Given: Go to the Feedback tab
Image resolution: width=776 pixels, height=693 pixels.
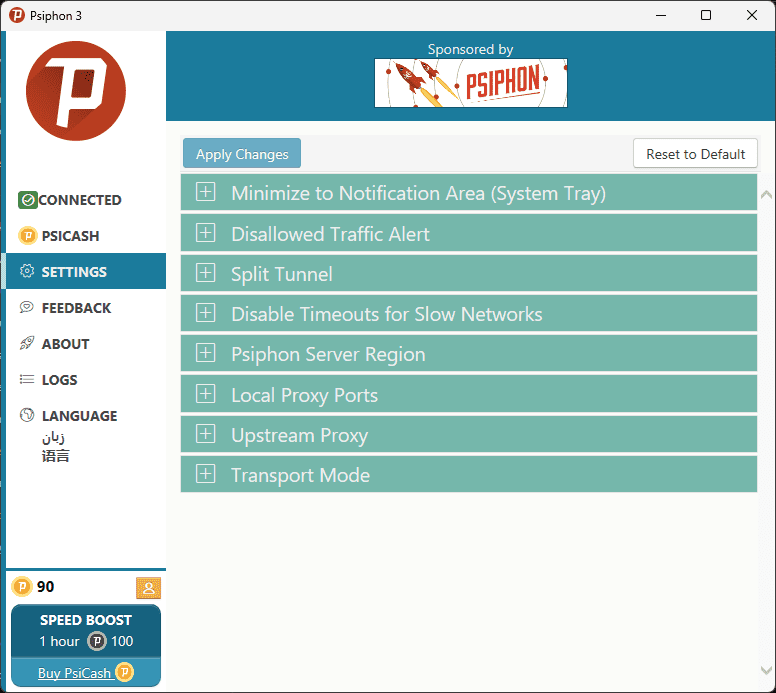Looking at the screenshot, I should coord(86,307).
